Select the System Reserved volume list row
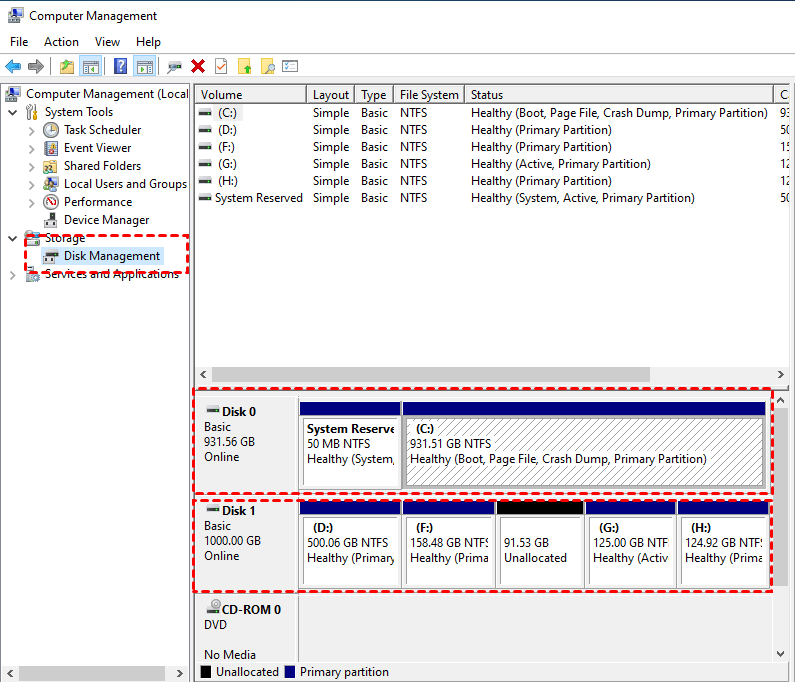Viewport: 795px width, 682px height. coord(492,198)
